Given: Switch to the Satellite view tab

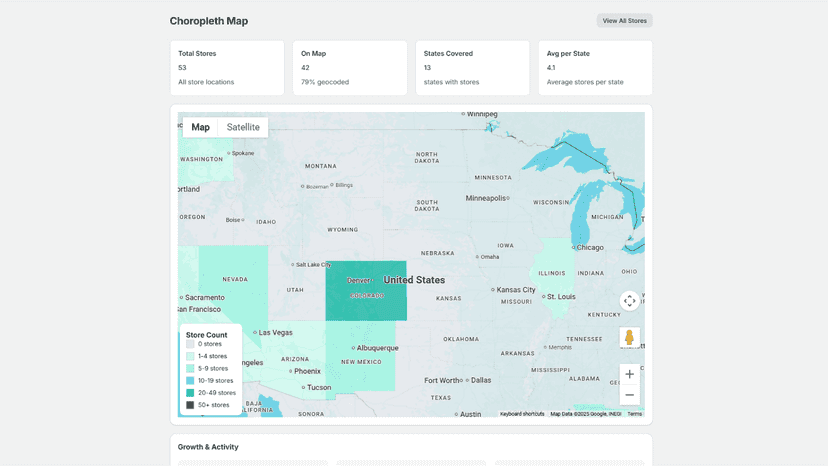Looking at the screenshot, I should tap(243, 127).
